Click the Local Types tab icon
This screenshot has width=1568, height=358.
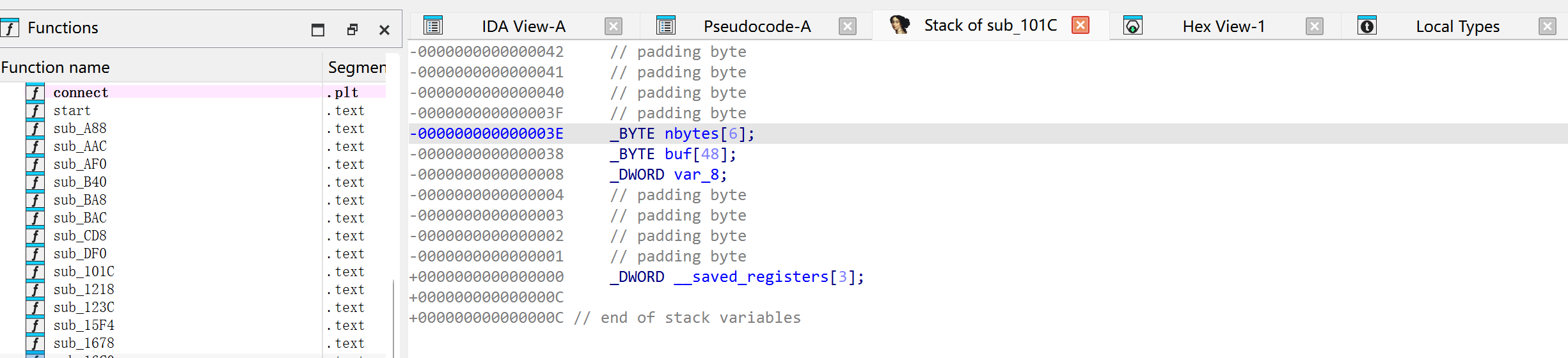click(x=1367, y=26)
